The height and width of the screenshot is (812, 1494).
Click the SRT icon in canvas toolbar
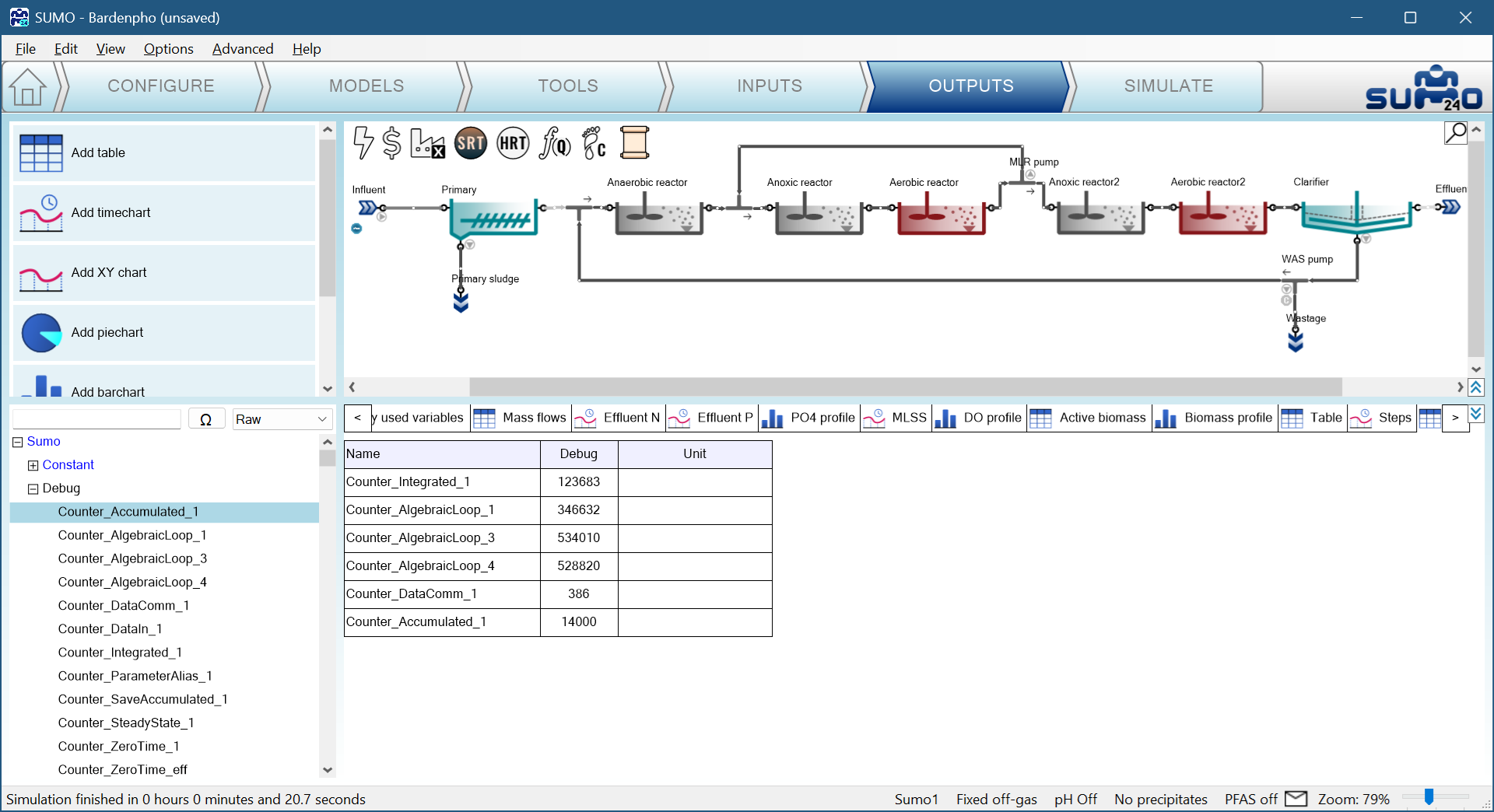point(471,143)
